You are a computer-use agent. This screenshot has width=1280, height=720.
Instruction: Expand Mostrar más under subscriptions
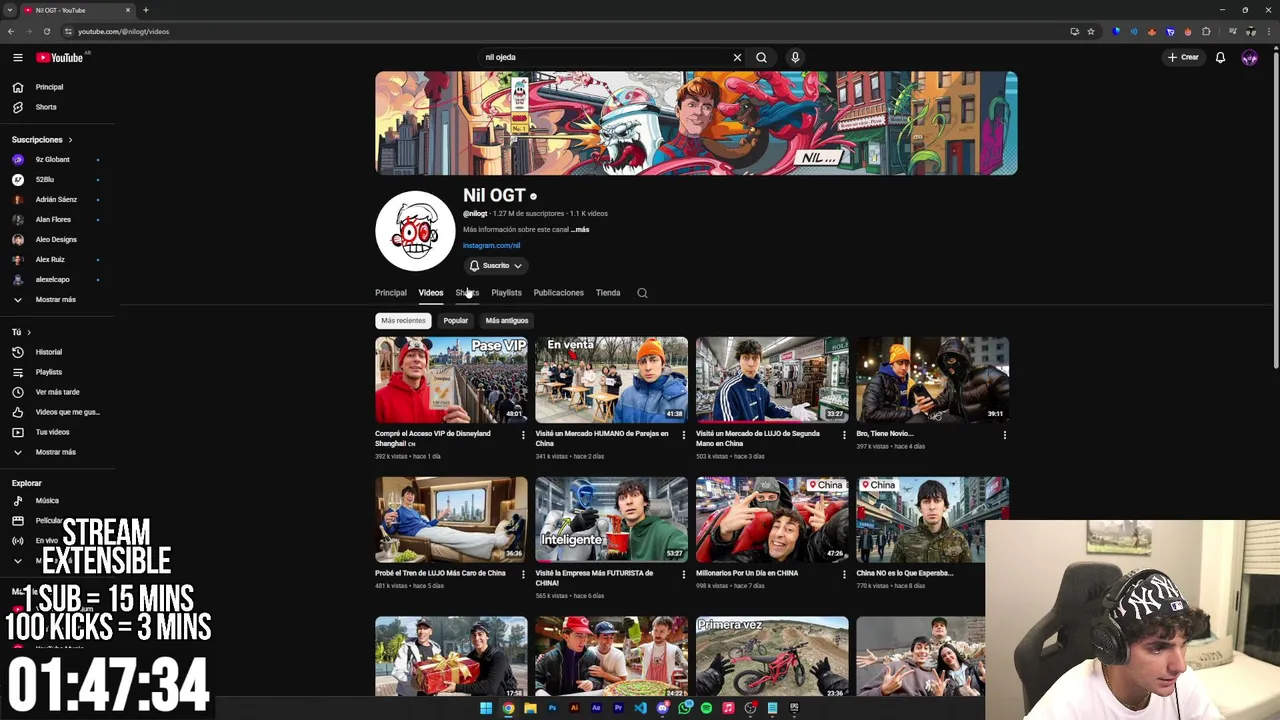pos(57,299)
